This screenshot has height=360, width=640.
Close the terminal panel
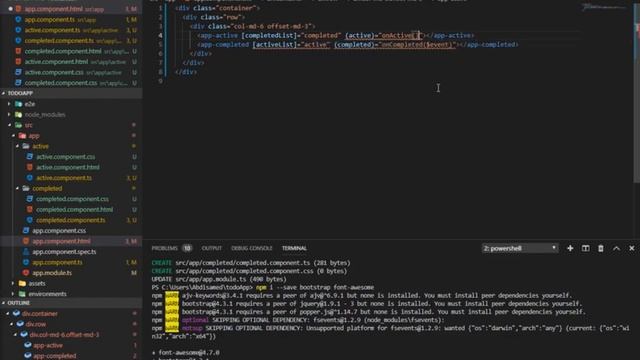631,248
